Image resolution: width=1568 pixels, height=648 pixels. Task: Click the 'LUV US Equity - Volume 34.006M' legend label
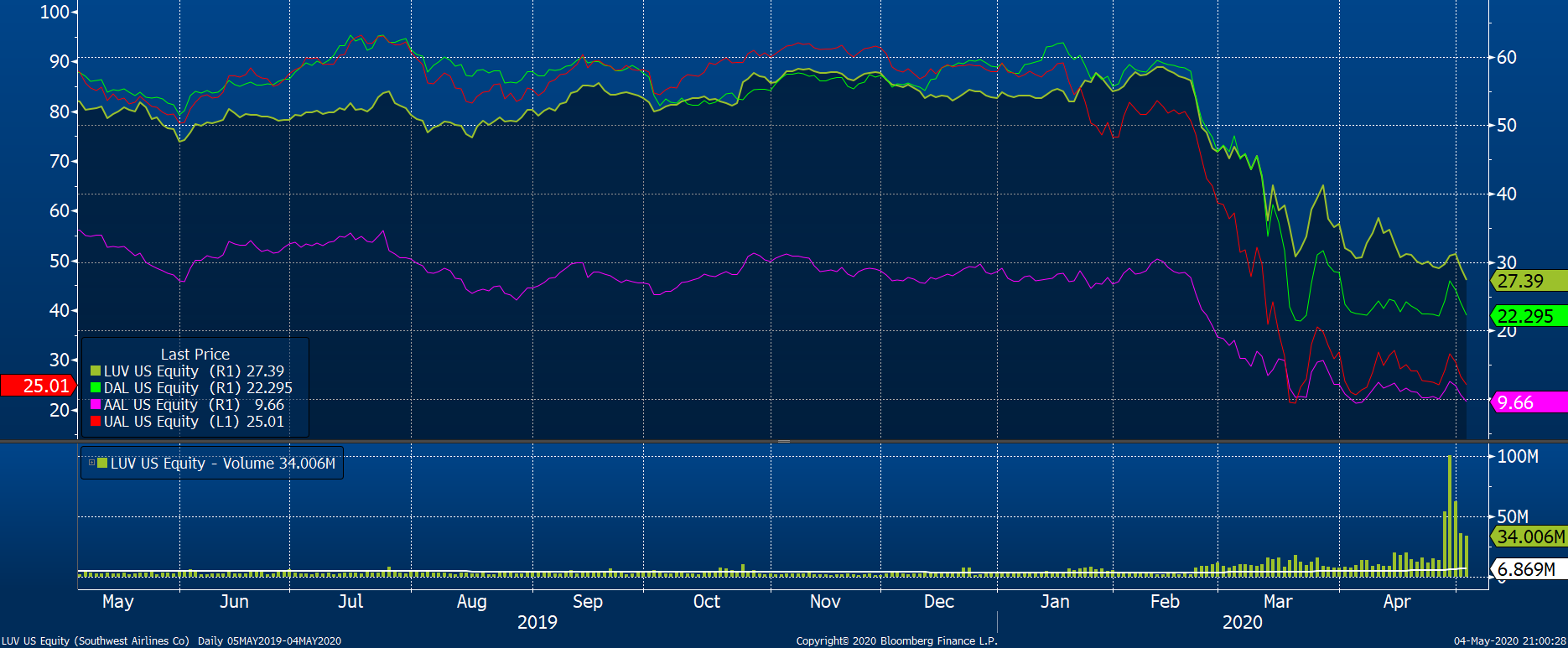[223, 464]
